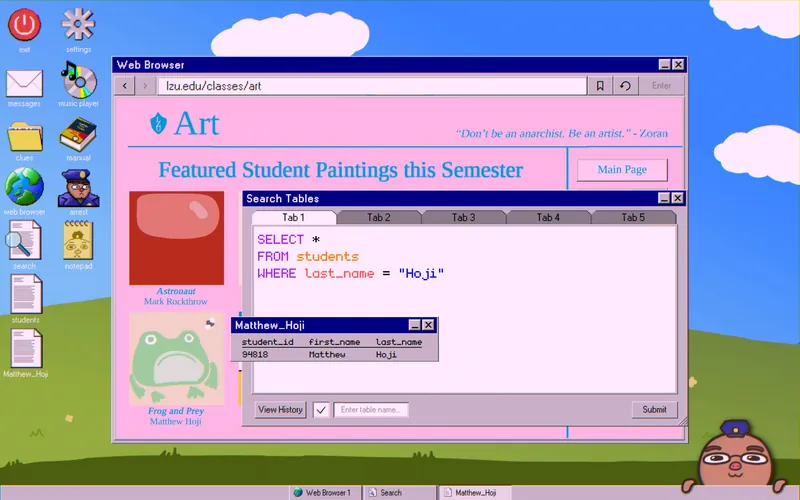800x500 pixels.
Task: View the Astronaut painting thumbnail
Action: coord(177,238)
